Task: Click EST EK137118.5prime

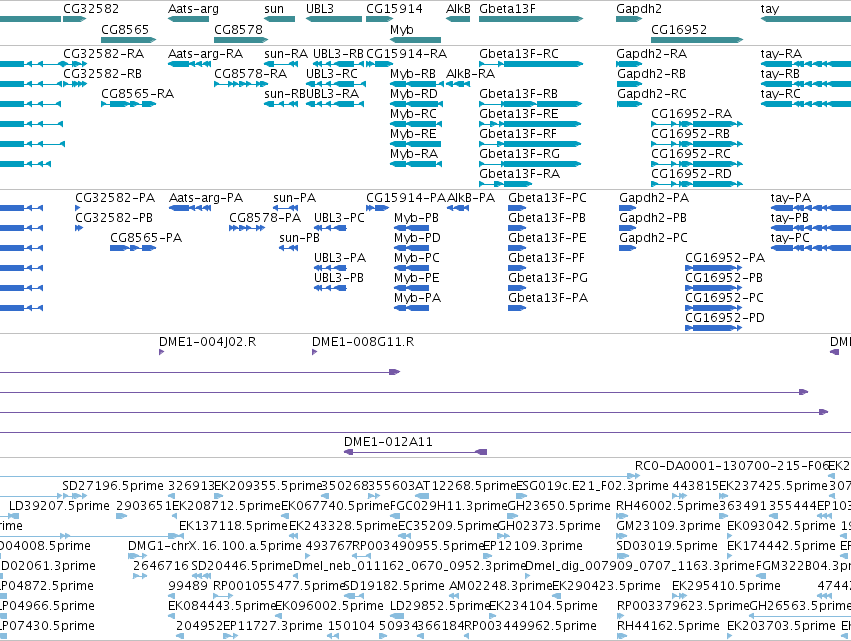Action: click(x=183, y=536)
